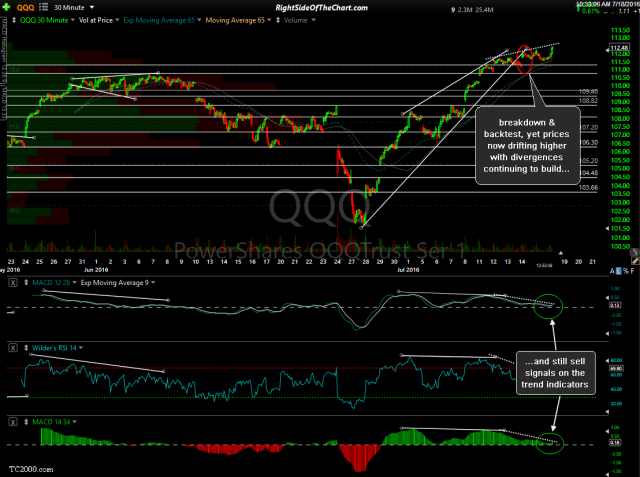Select arithmetic scale A toggle
Viewport: 640px width, 477px height.
click(612, 271)
